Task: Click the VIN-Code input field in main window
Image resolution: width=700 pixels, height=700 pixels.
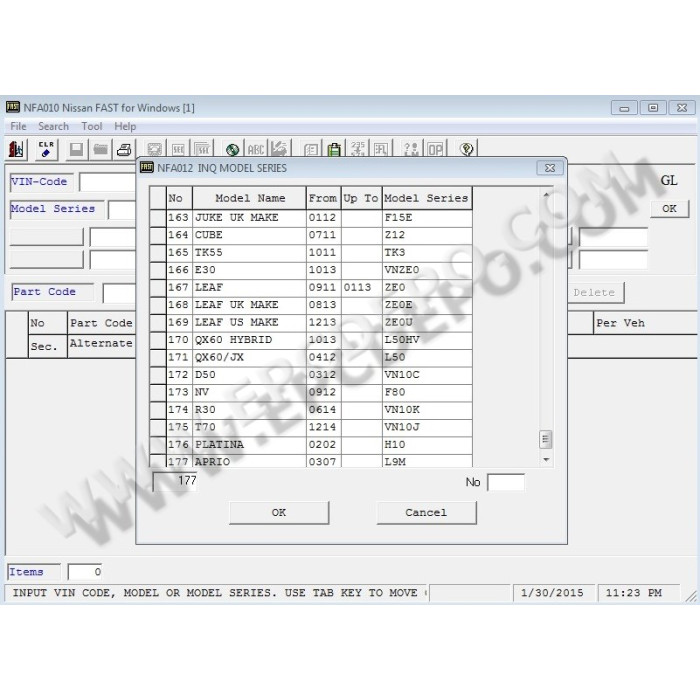Action: 108,182
